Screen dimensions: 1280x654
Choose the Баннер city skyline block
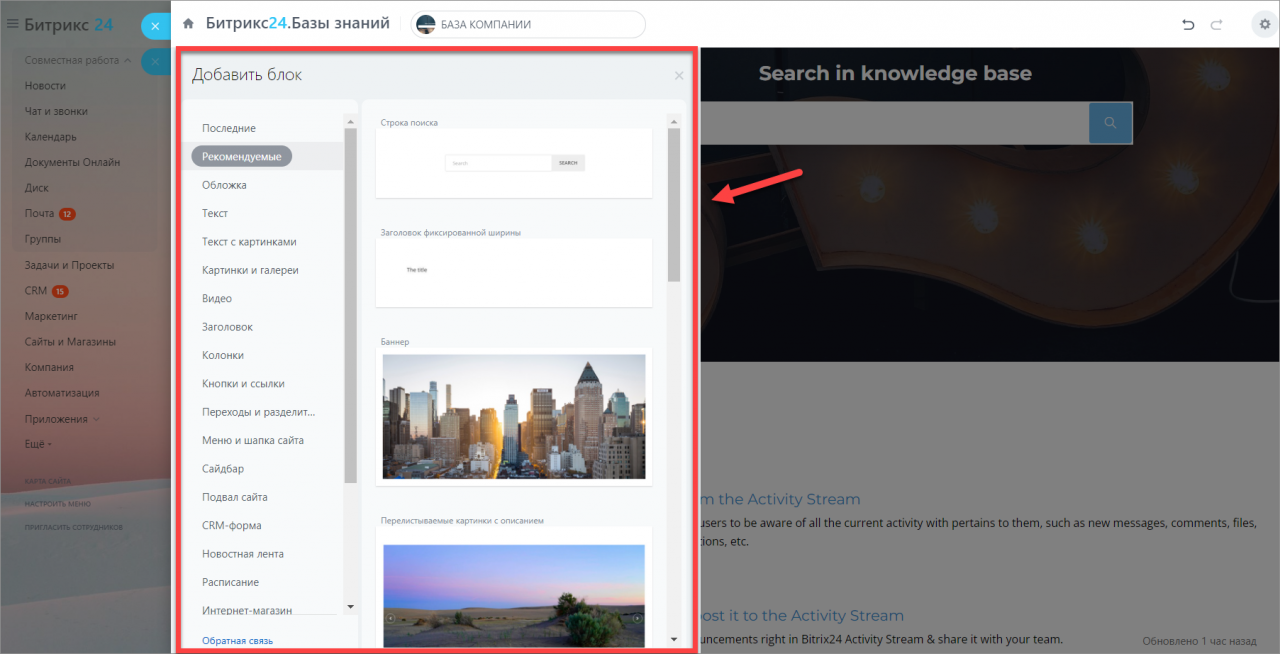tap(514, 417)
